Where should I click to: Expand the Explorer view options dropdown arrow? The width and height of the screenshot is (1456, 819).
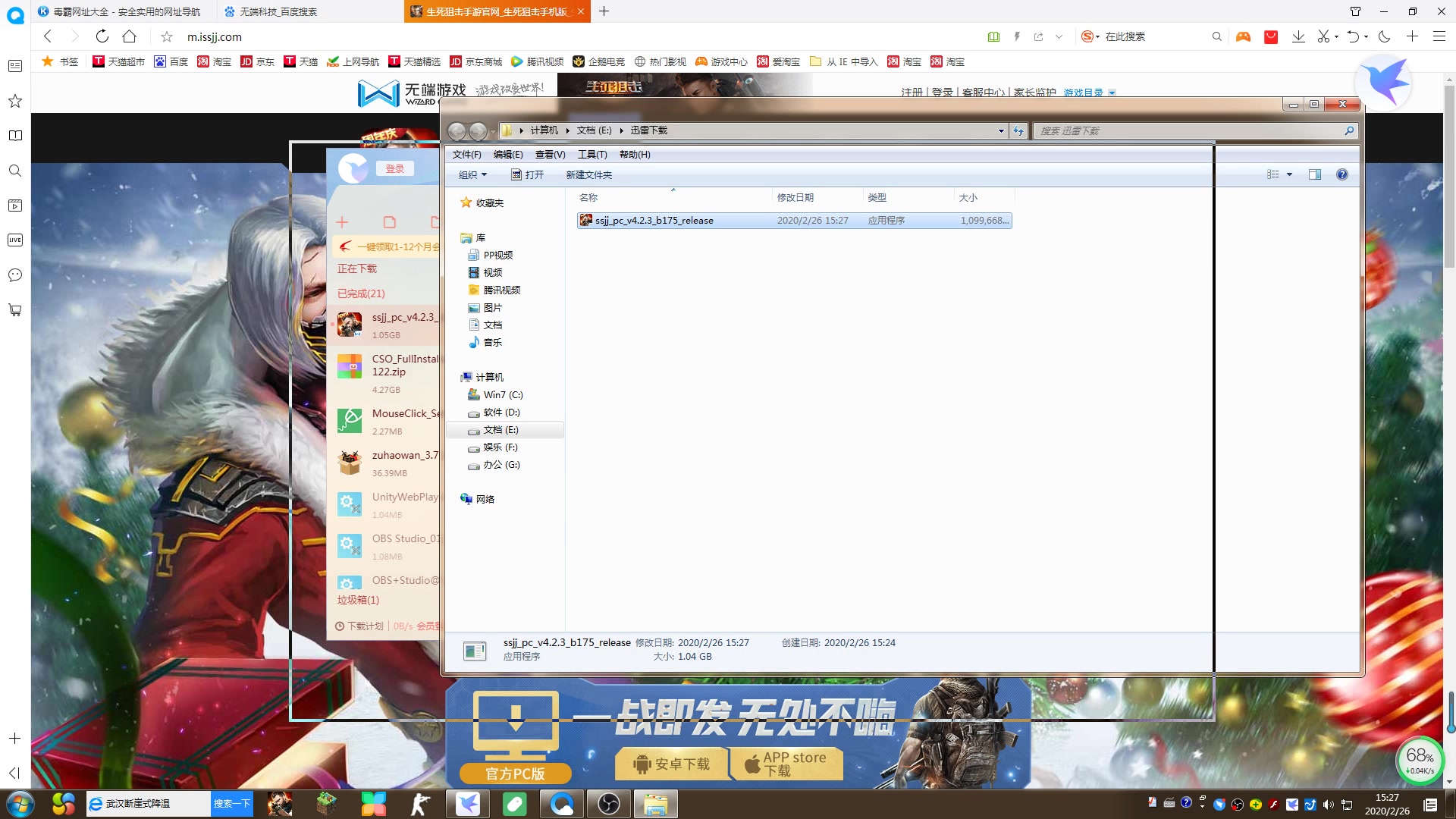[x=1289, y=174]
